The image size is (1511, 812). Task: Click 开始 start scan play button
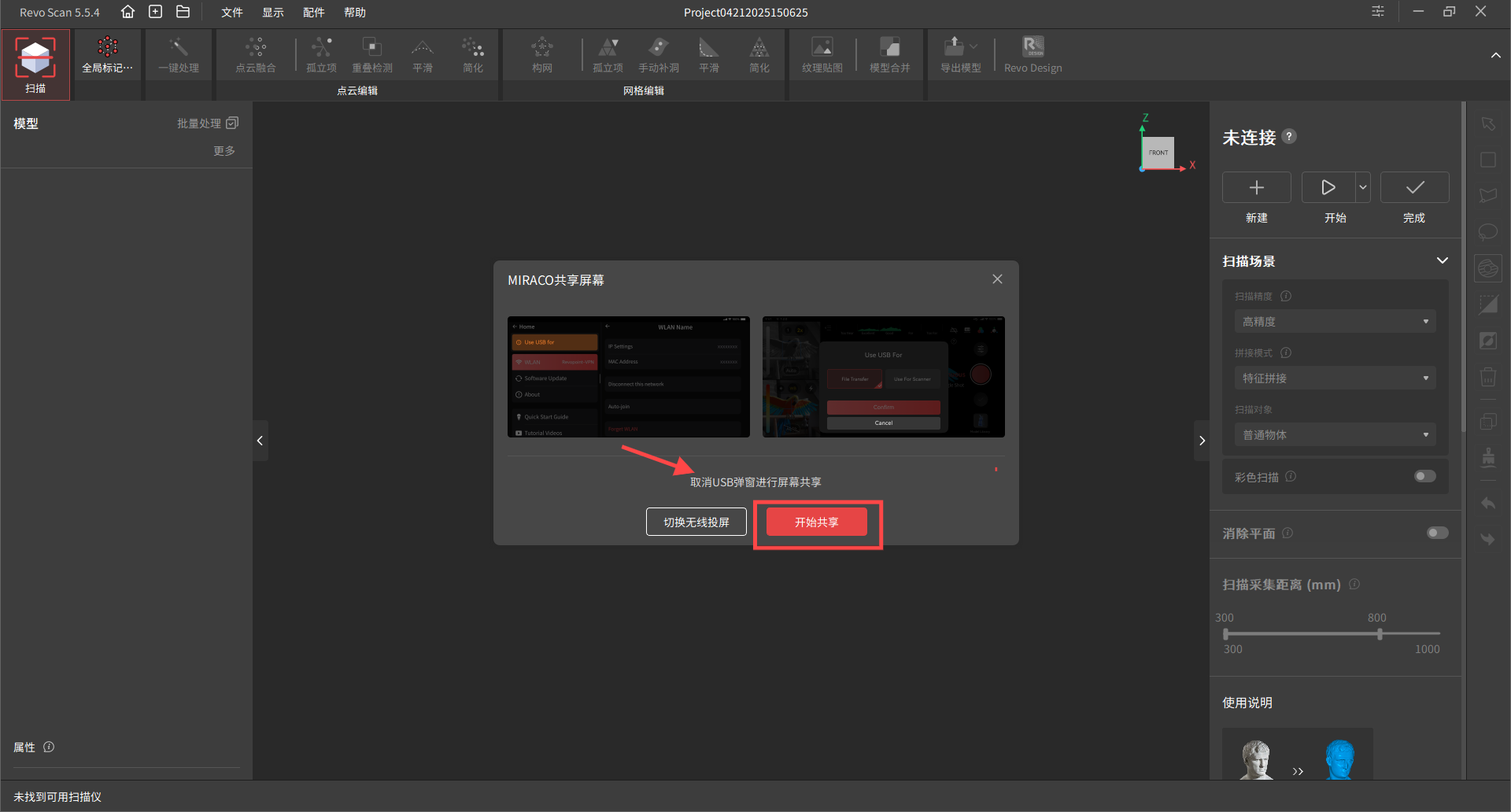click(x=1328, y=187)
